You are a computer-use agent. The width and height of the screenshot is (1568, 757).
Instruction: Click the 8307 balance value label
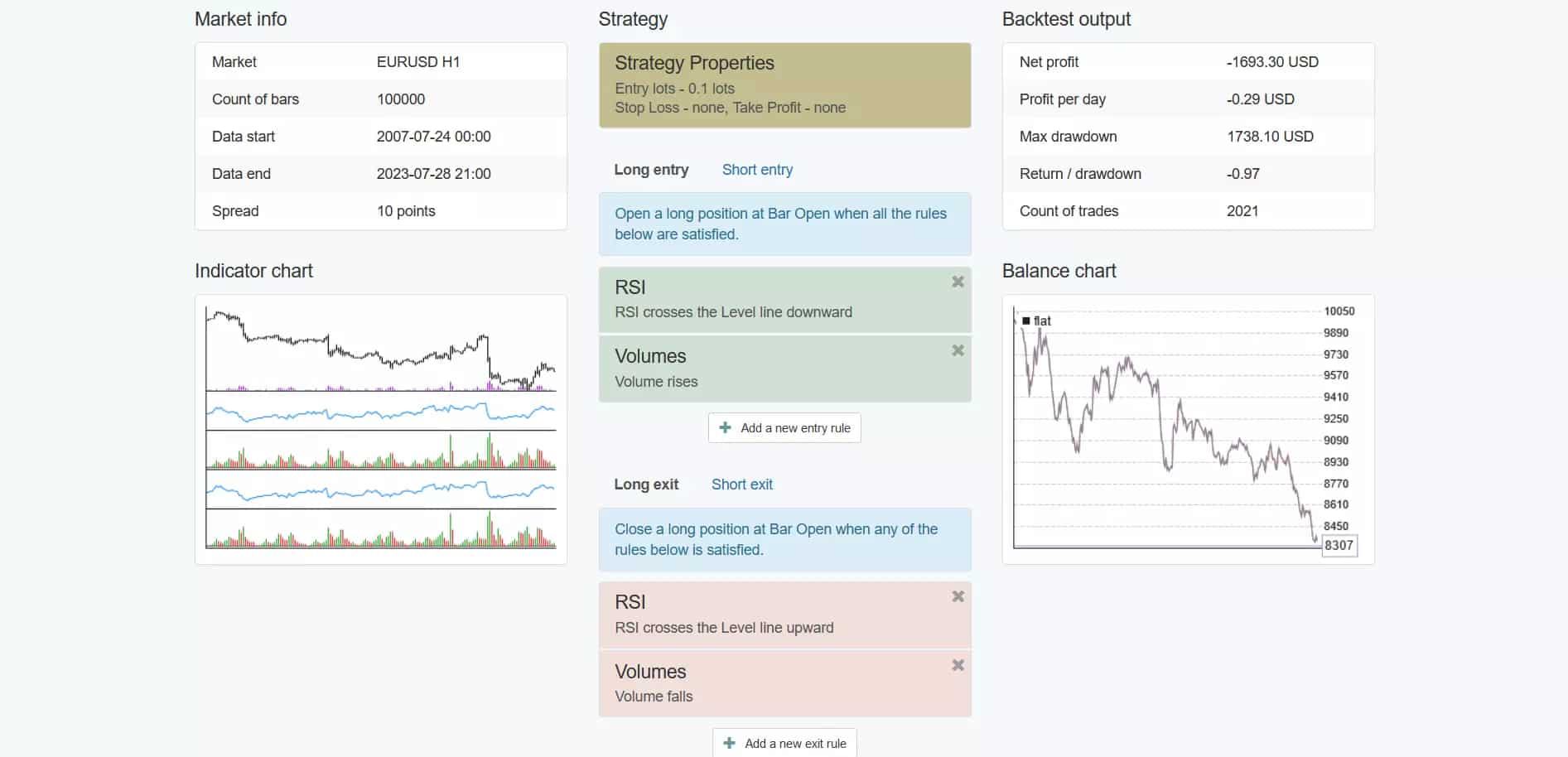[x=1339, y=545]
